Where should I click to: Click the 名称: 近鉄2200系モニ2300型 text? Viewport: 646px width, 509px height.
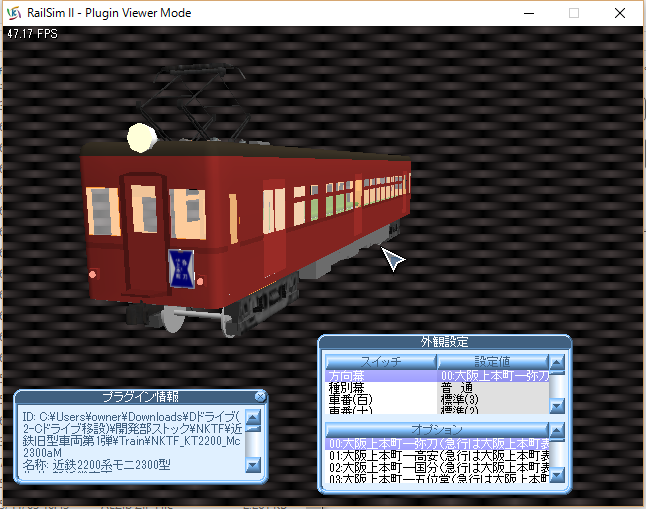96,465
